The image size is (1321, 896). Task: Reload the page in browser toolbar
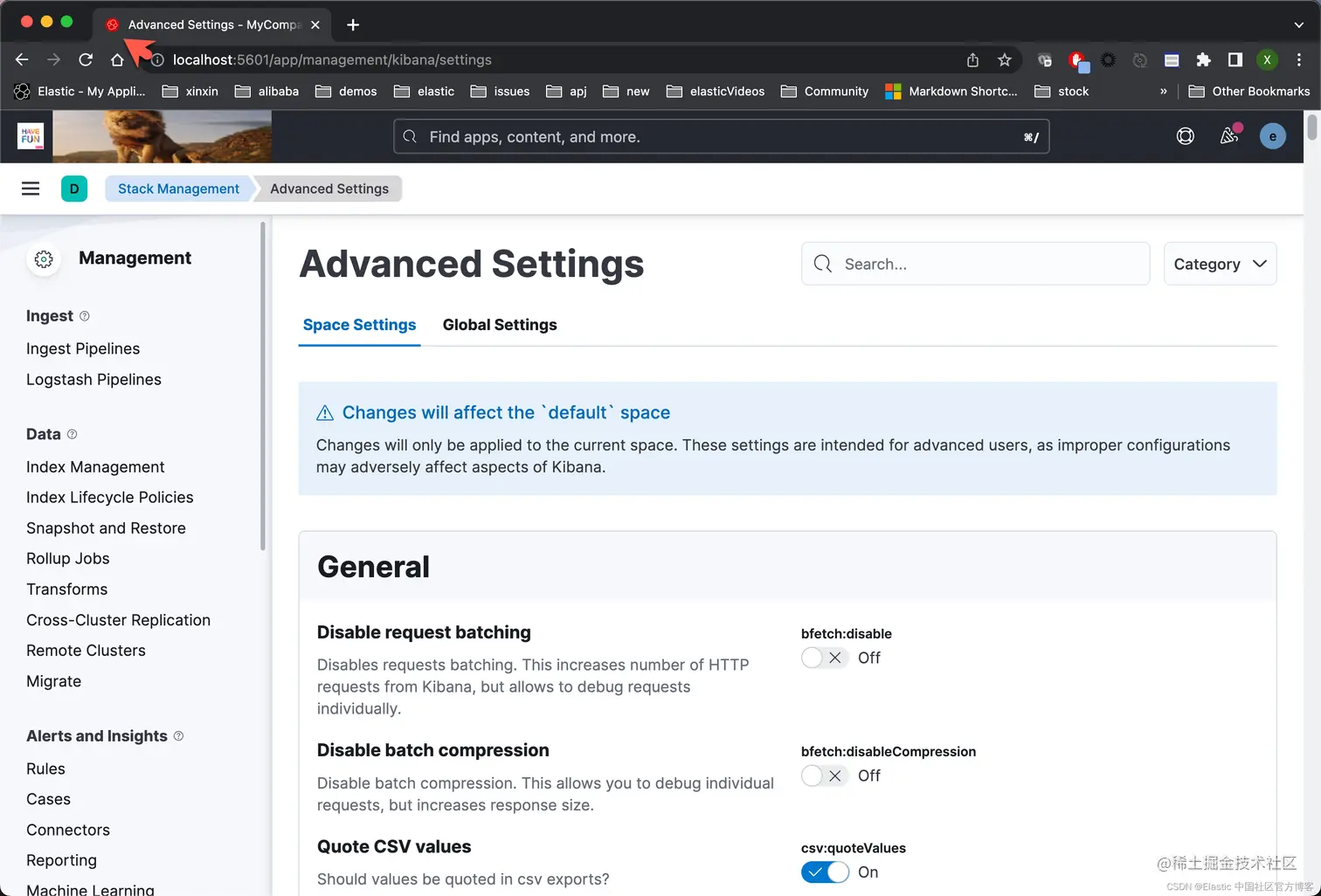86,59
